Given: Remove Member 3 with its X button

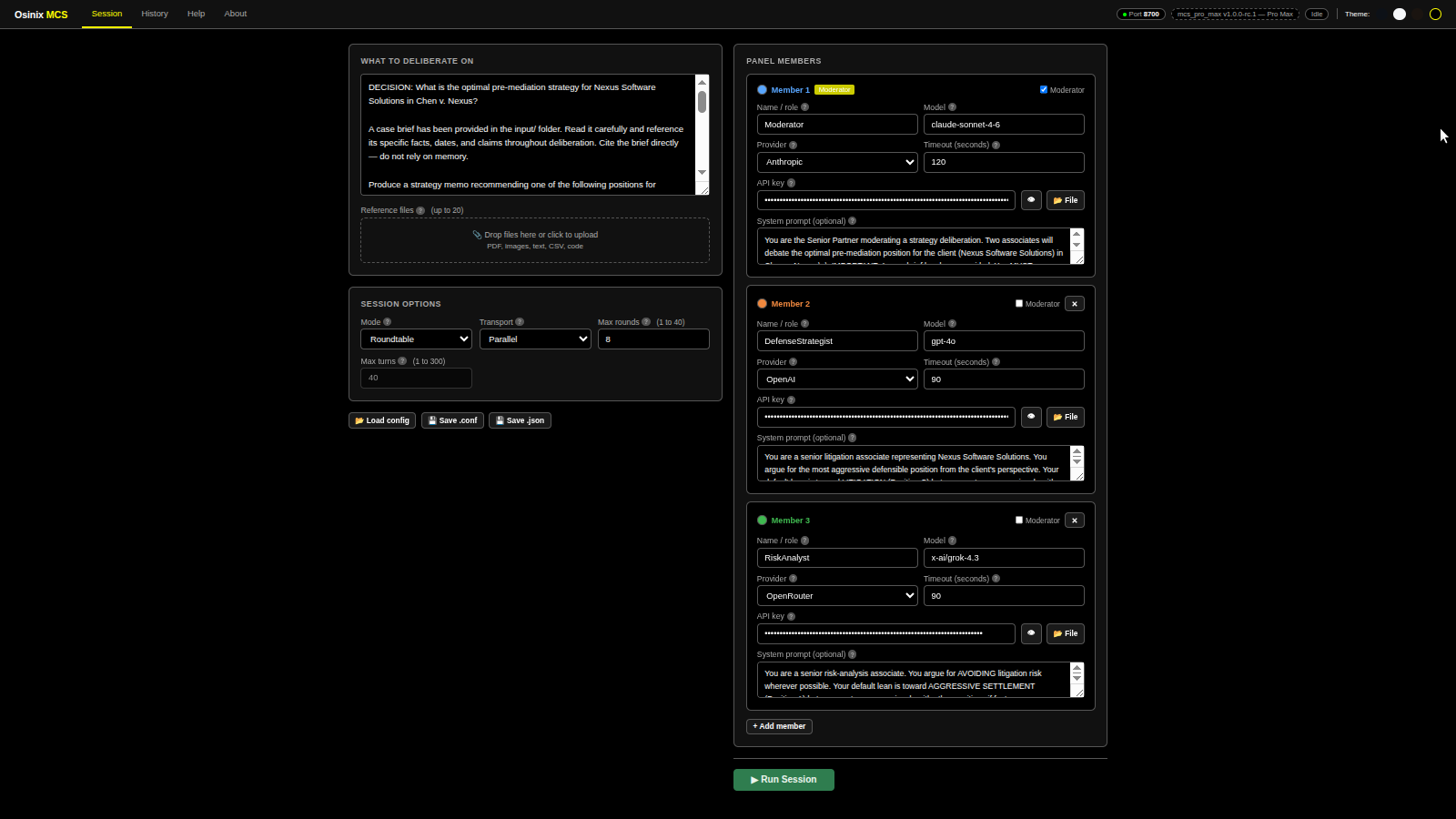Looking at the screenshot, I should point(1075,521).
